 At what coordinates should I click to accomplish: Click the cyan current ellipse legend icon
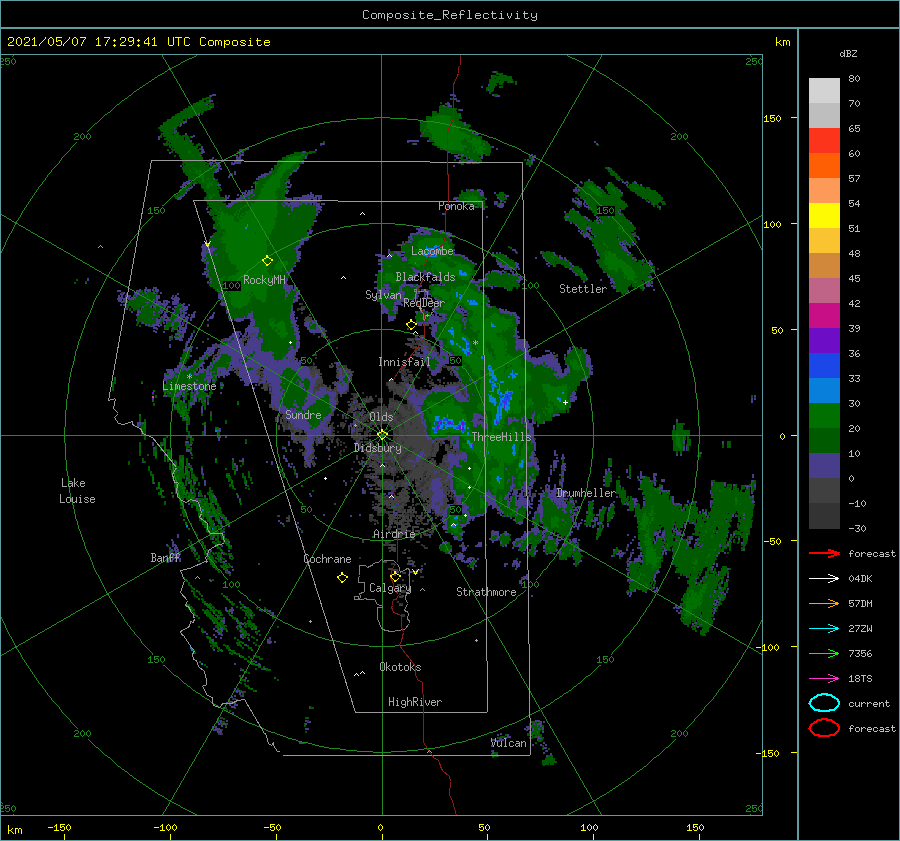tap(824, 703)
